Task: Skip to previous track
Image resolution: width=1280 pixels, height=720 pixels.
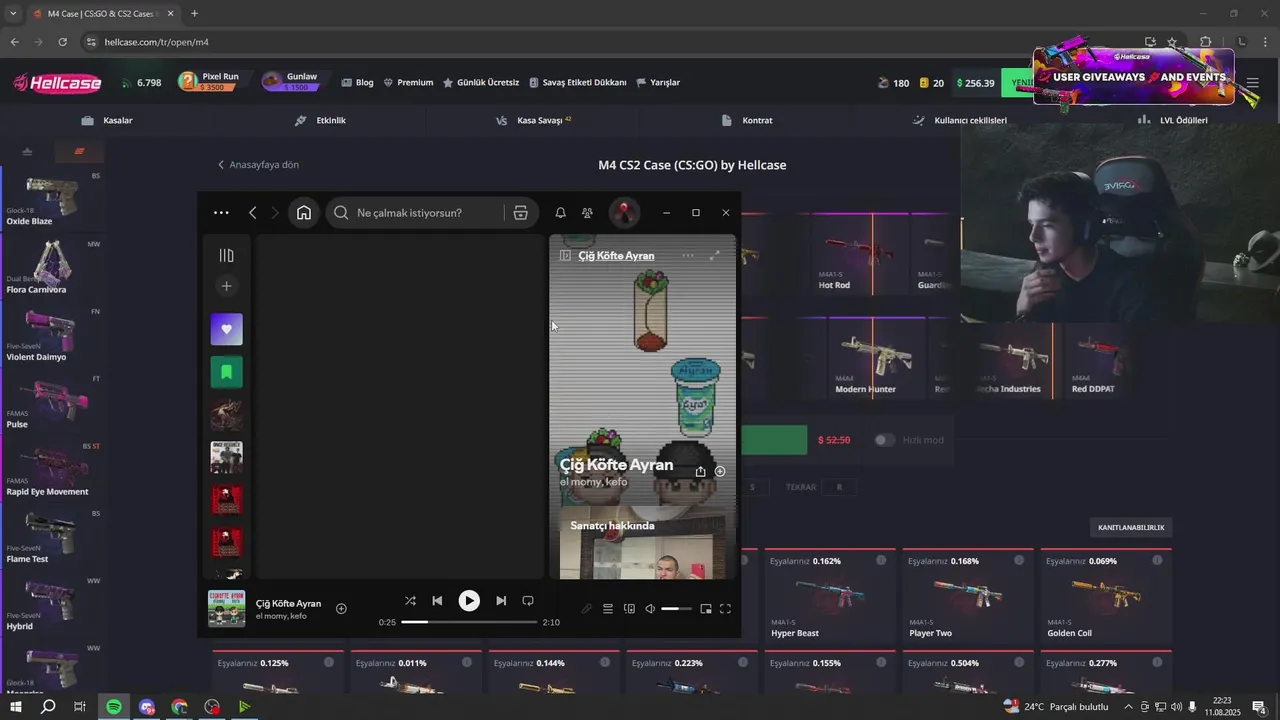Action: coord(437,601)
